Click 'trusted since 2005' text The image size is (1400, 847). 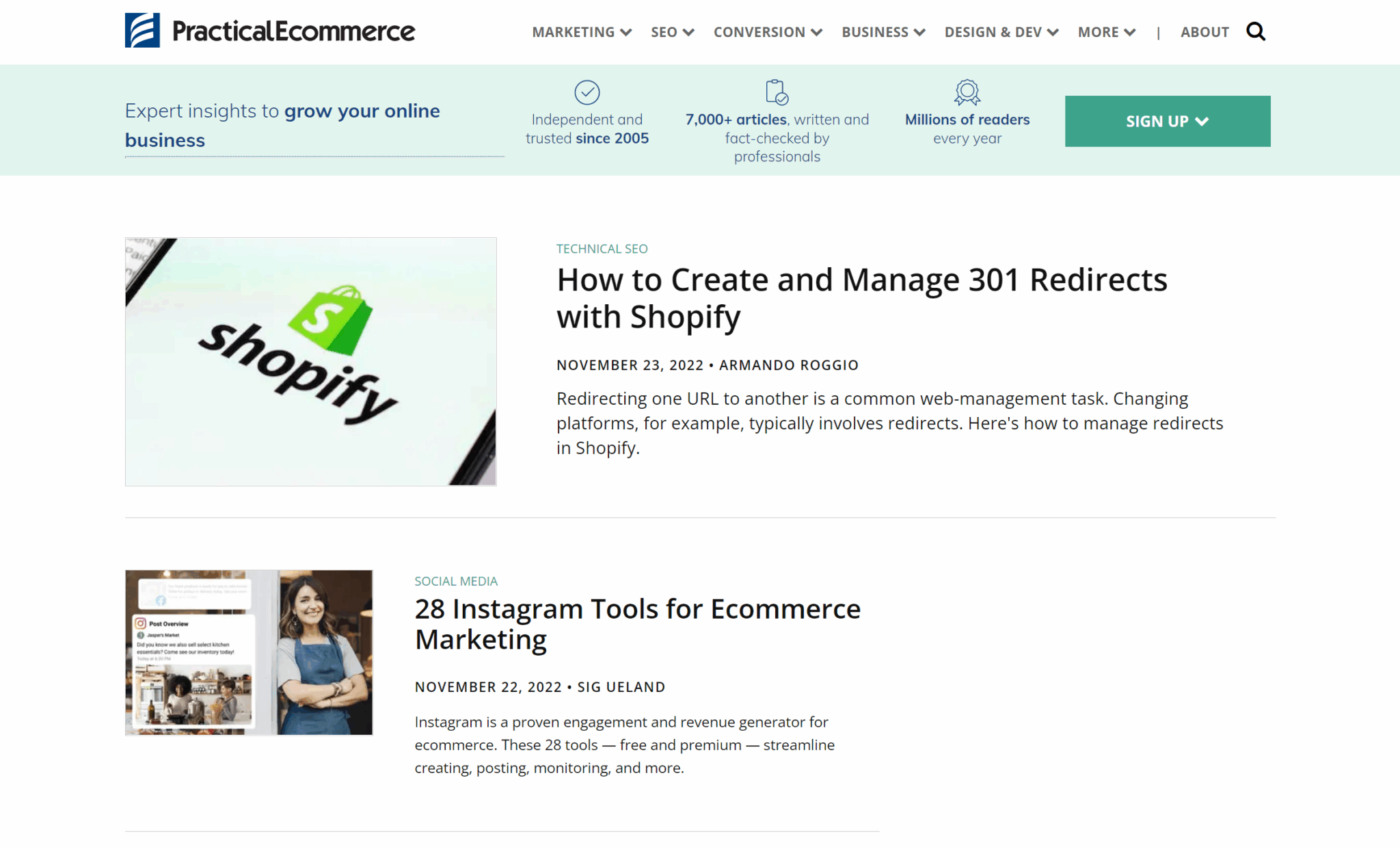click(x=587, y=138)
